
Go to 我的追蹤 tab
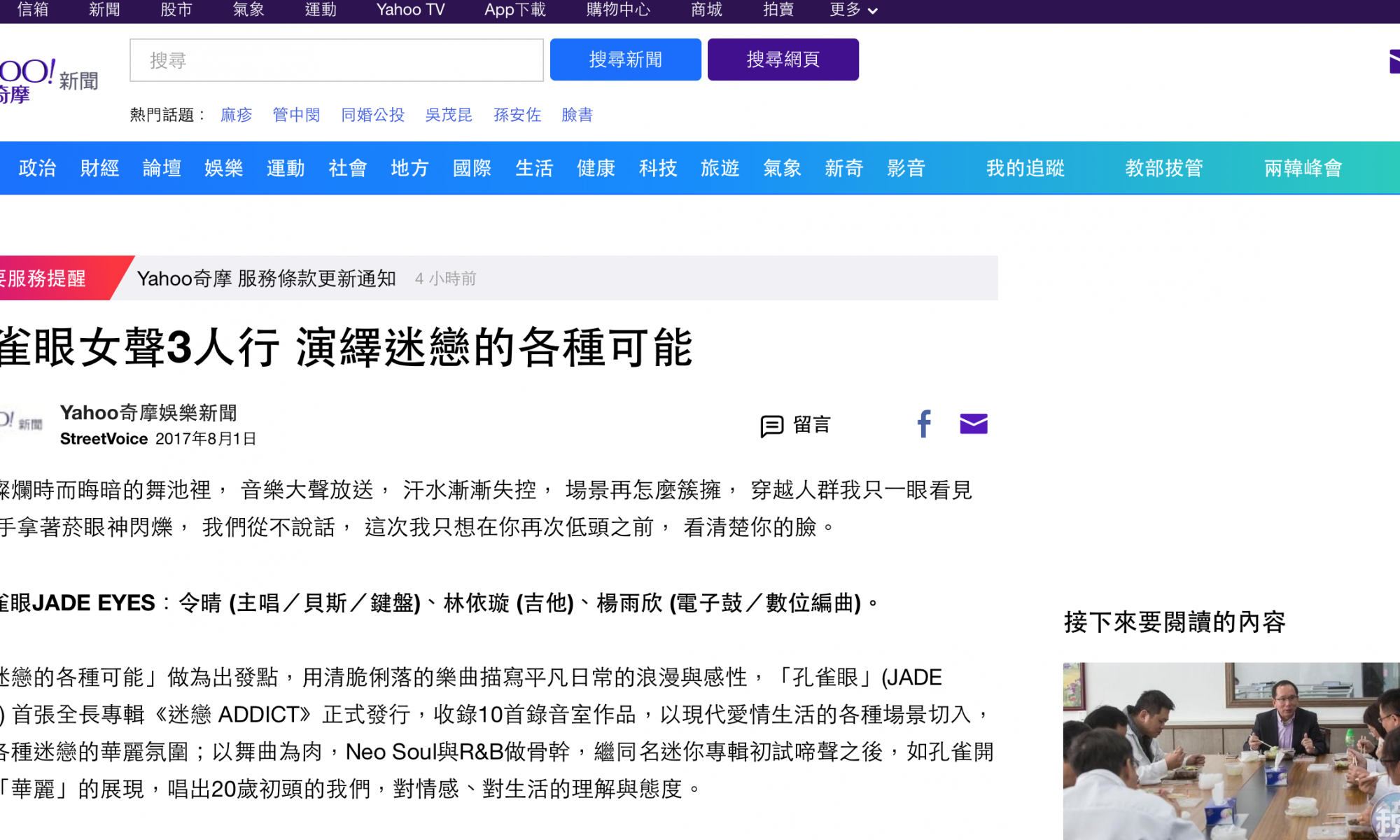(x=1025, y=168)
